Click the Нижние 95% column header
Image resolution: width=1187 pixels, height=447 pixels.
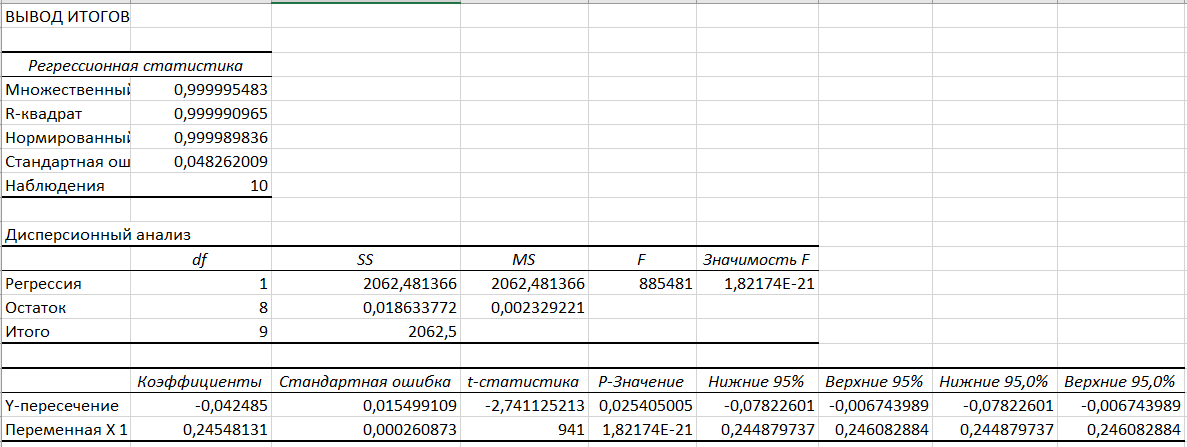pos(757,380)
